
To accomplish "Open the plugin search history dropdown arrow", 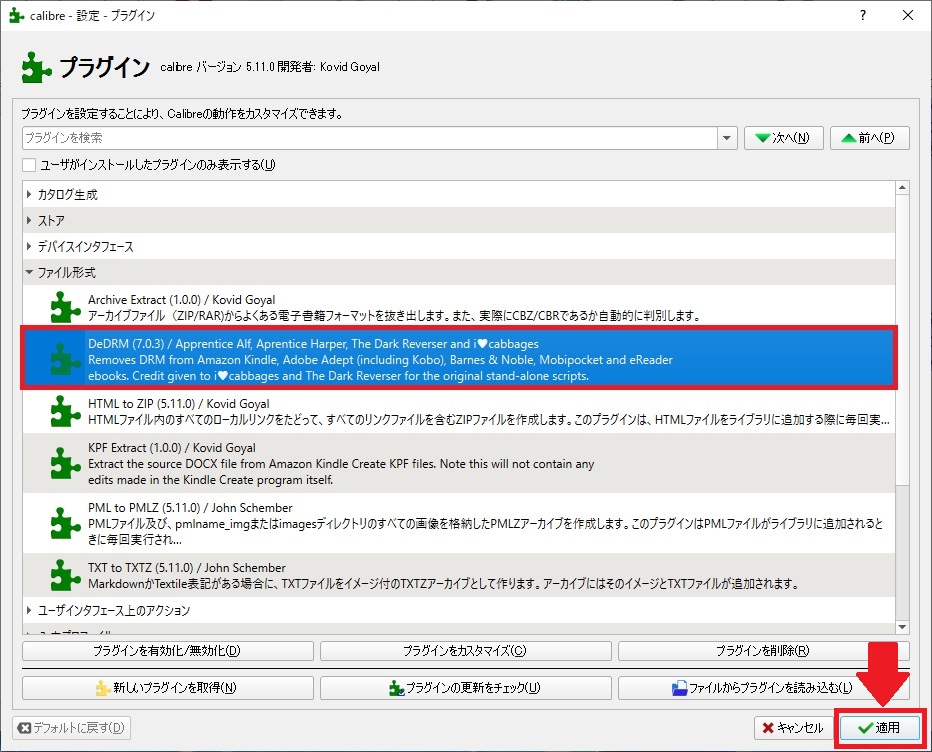I will pos(726,138).
